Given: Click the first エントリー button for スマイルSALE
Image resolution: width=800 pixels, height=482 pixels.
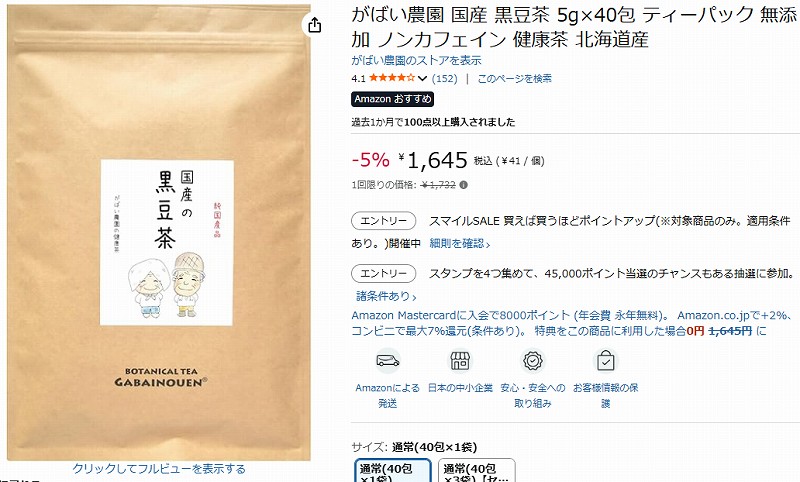Looking at the screenshot, I should [384, 221].
